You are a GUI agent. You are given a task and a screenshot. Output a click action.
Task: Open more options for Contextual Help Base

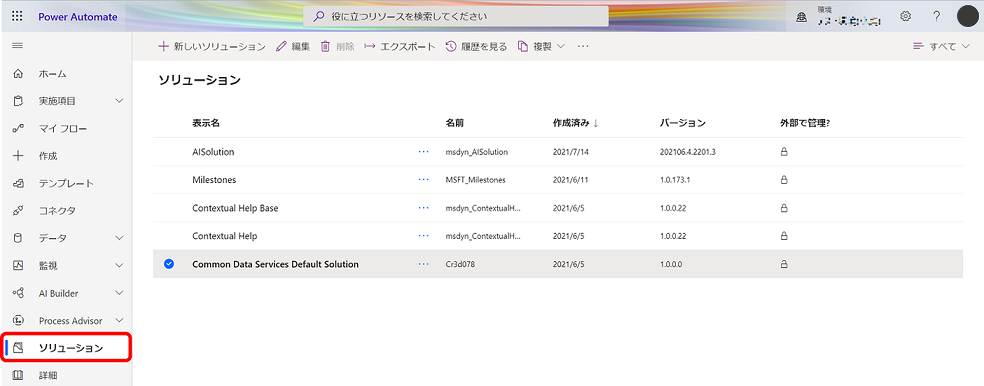coord(424,208)
